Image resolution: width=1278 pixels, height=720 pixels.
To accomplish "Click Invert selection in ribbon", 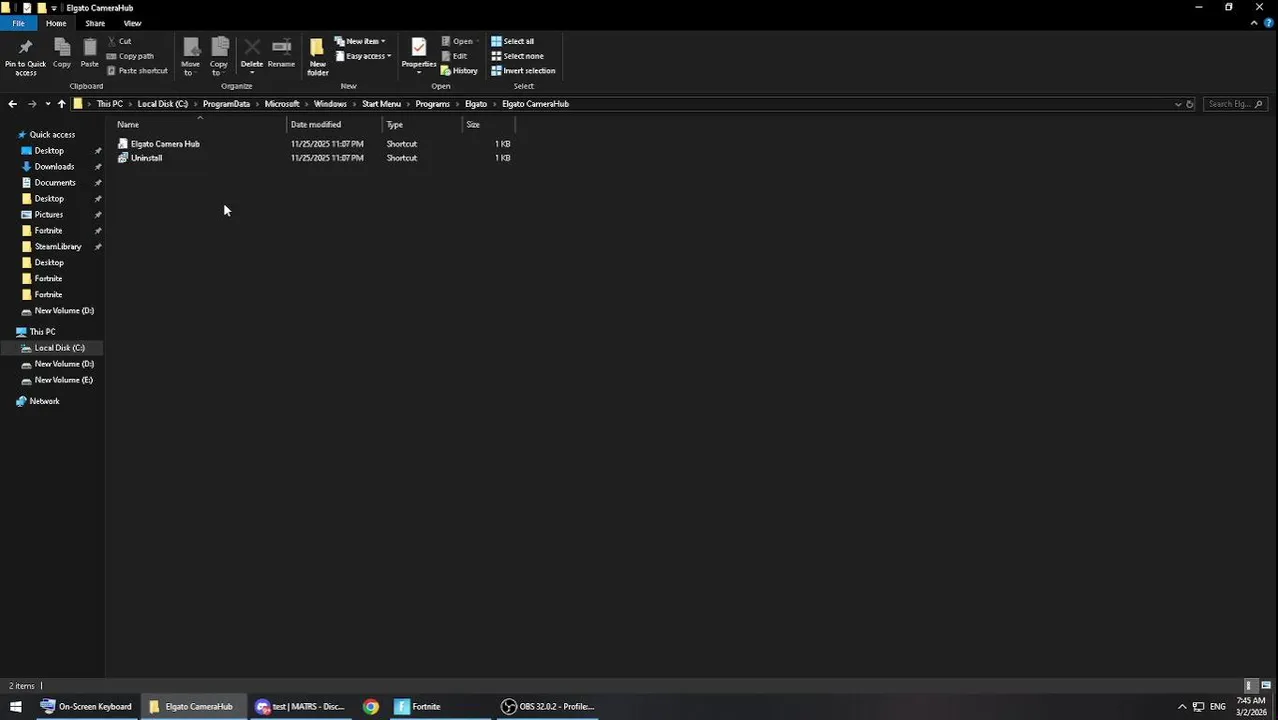I will click(x=523, y=71).
